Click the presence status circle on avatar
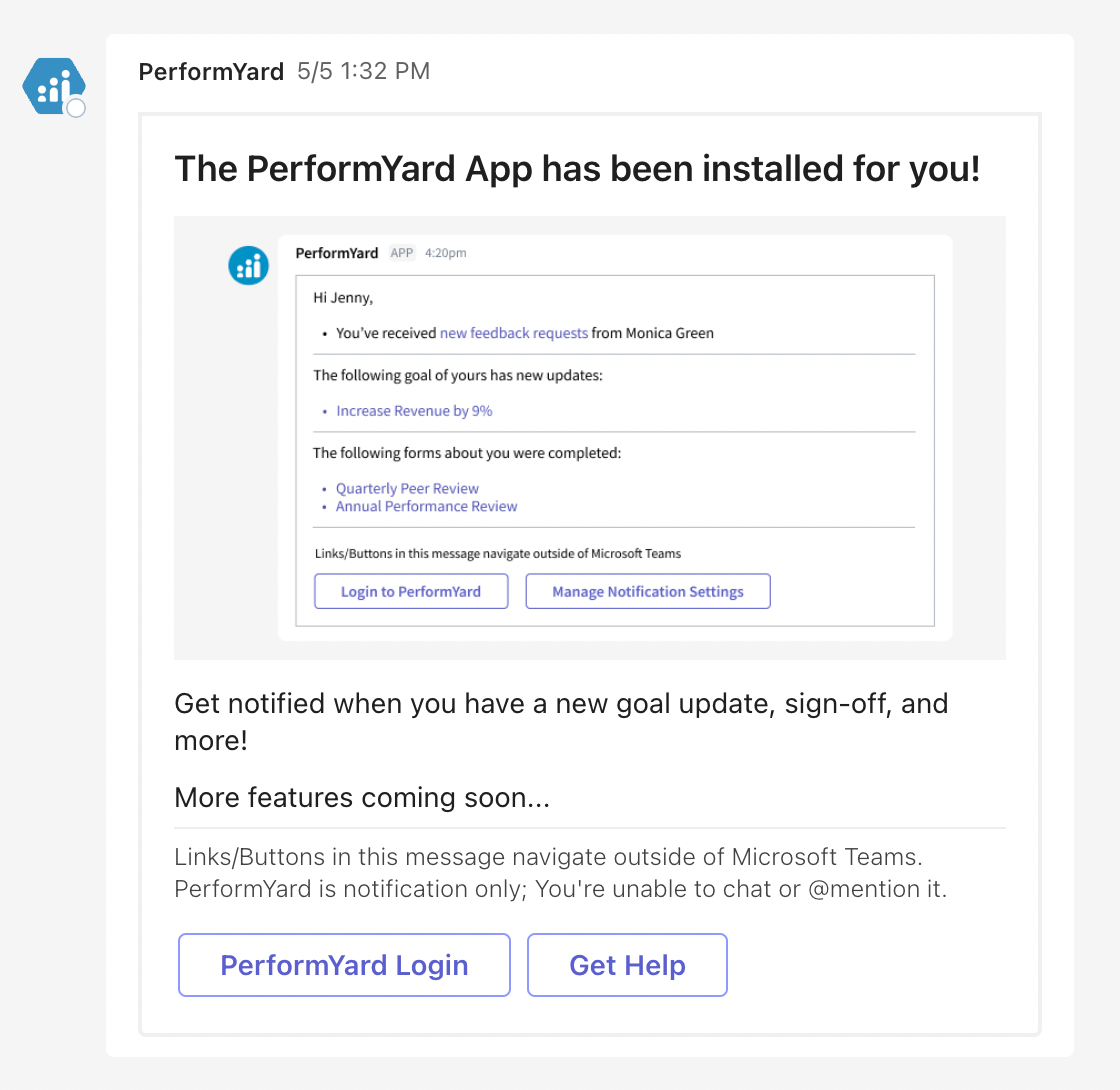The height and width of the screenshot is (1090, 1120). click(76, 108)
